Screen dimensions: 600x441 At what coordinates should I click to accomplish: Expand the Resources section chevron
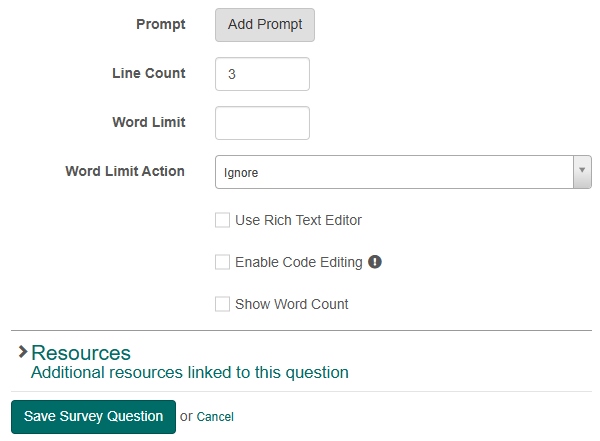pyautogui.click(x=23, y=352)
